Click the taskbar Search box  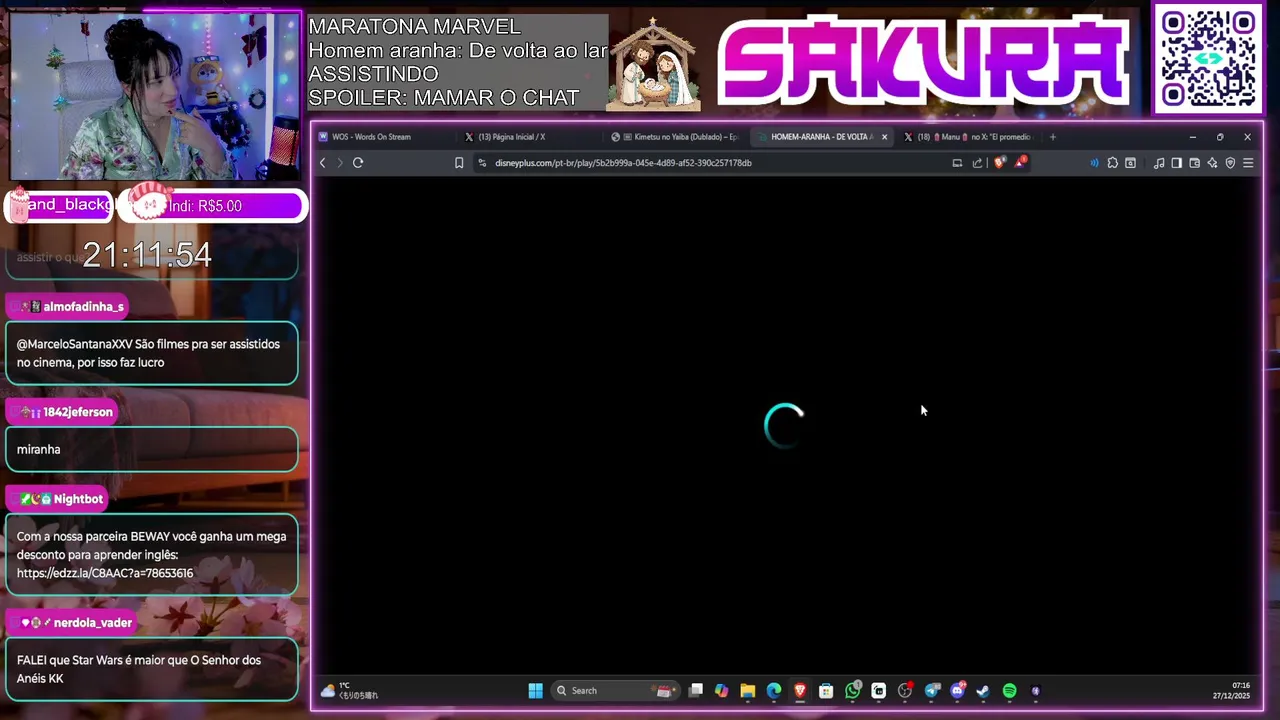[615, 691]
